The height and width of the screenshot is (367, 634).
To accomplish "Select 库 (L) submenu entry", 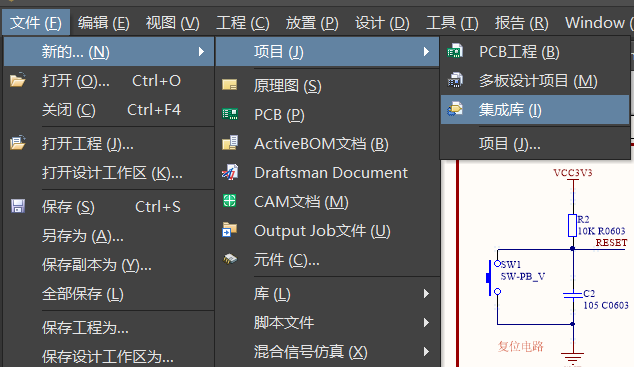I will point(327,294).
